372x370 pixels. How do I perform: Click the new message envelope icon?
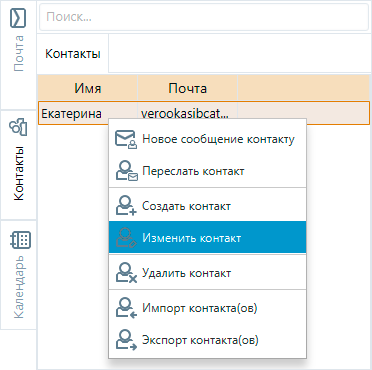(x=126, y=139)
